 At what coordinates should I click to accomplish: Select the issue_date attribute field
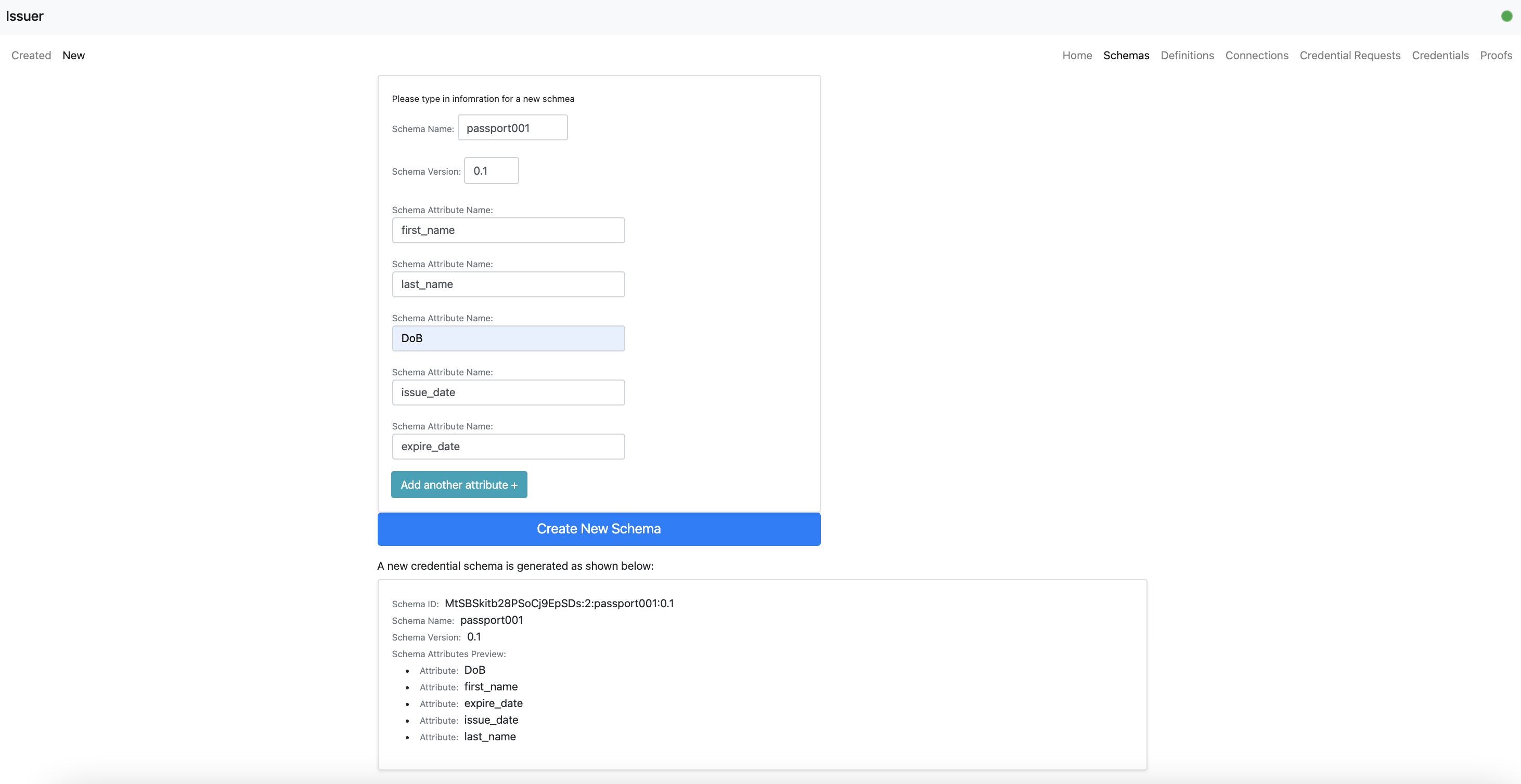point(508,393)
